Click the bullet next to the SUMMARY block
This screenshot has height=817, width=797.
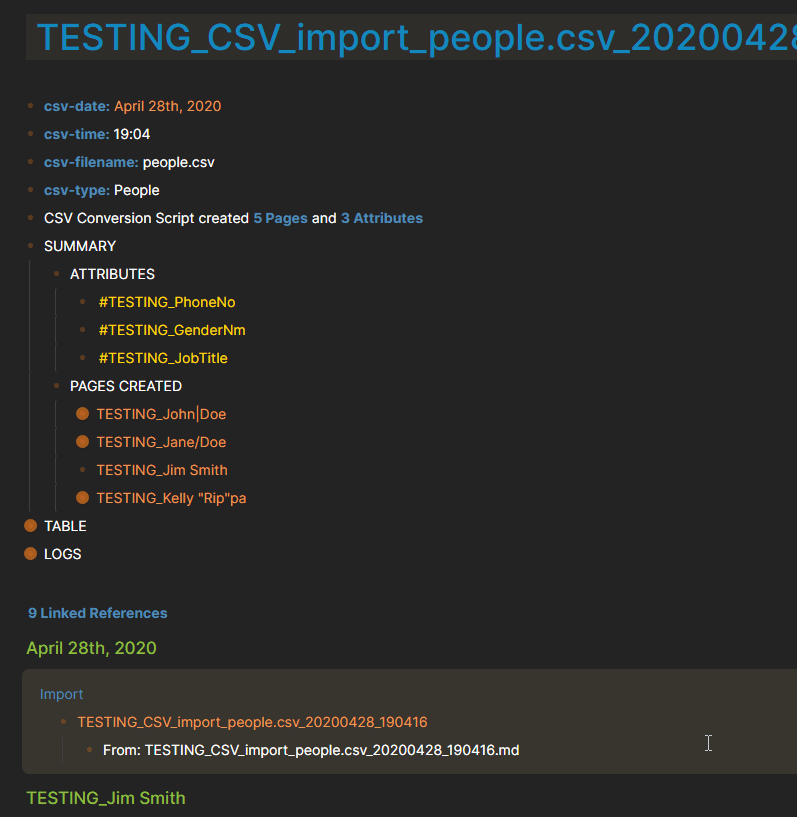tap(31, 246)
